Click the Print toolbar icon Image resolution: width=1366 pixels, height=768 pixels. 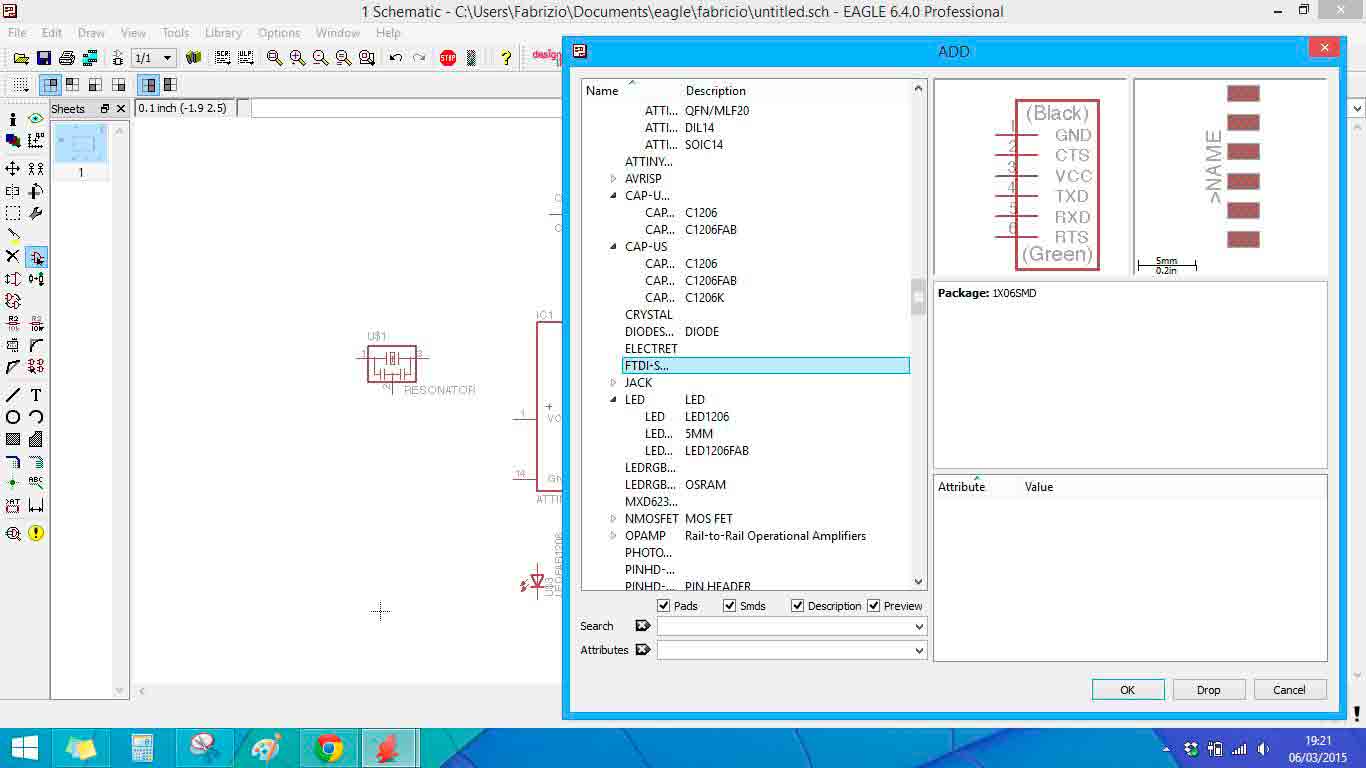click(67, 58)
